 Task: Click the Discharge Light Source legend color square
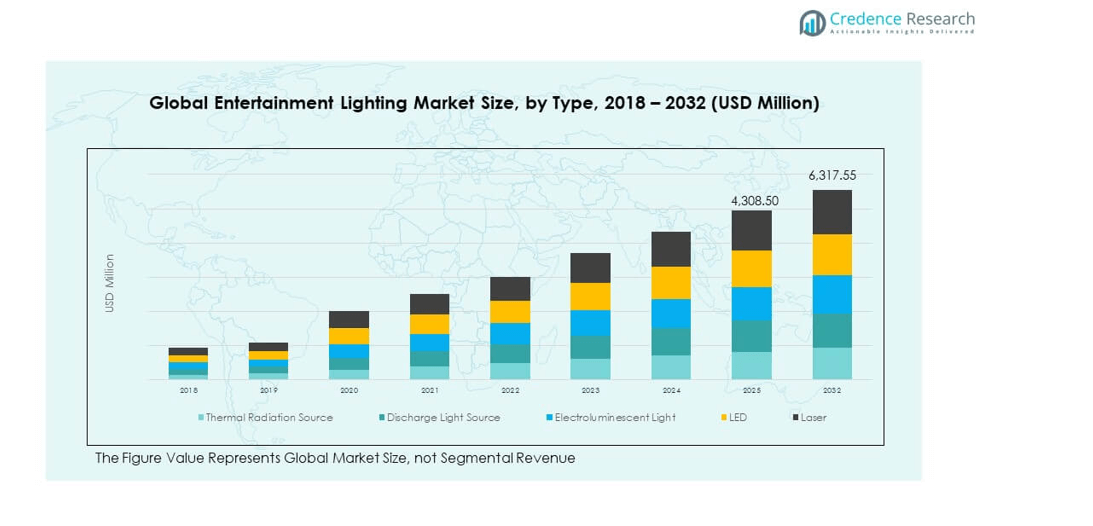[381, 417]
